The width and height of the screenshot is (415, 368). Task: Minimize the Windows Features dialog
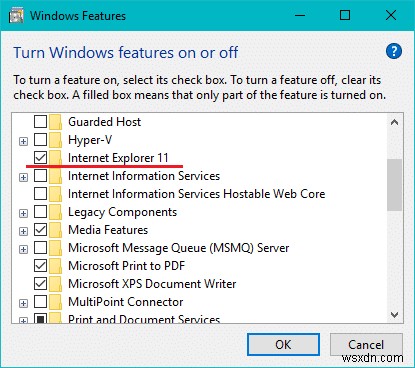(300, 15)
